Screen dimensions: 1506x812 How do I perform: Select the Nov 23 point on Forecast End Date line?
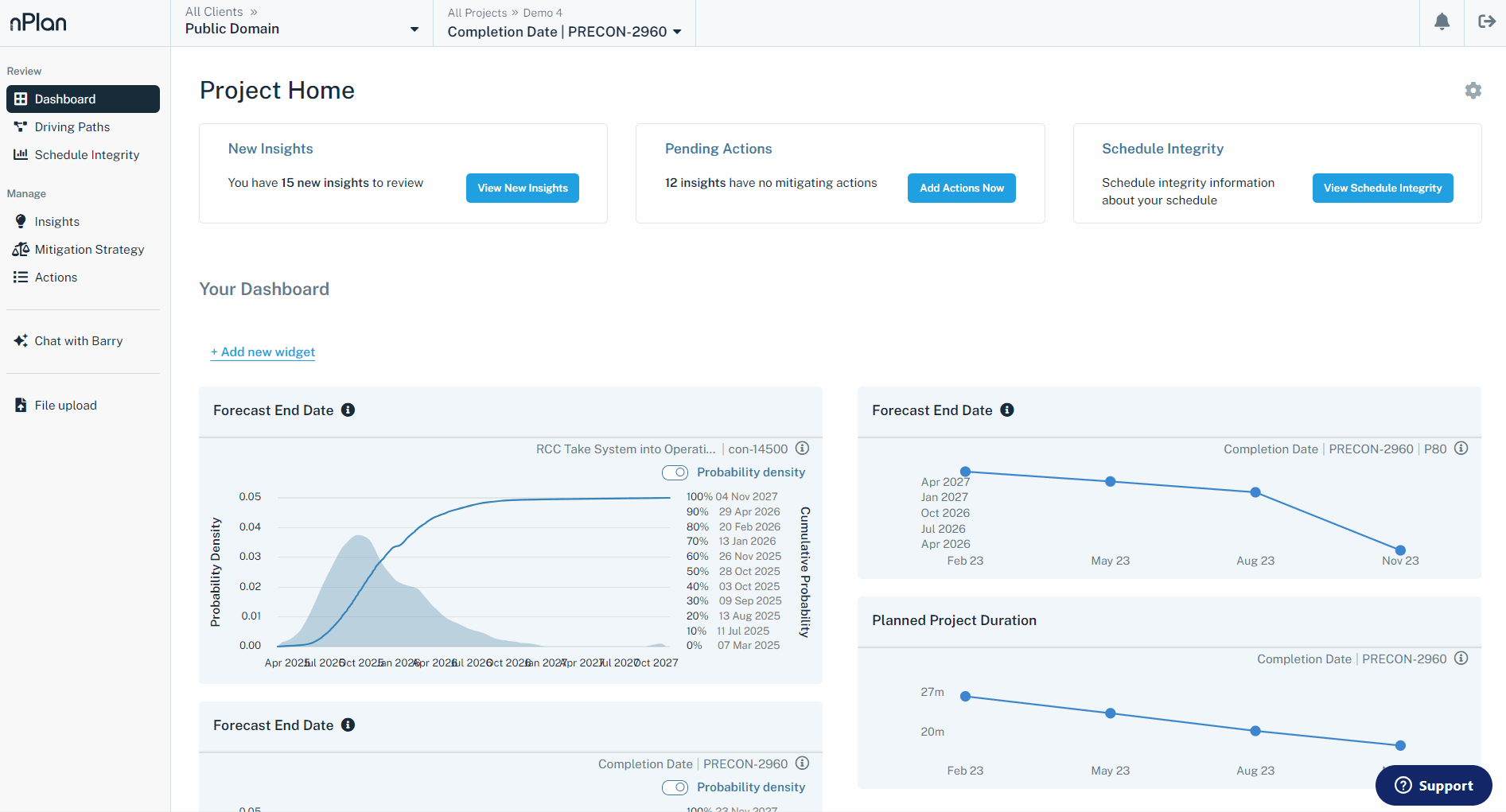pos(1401,550)
